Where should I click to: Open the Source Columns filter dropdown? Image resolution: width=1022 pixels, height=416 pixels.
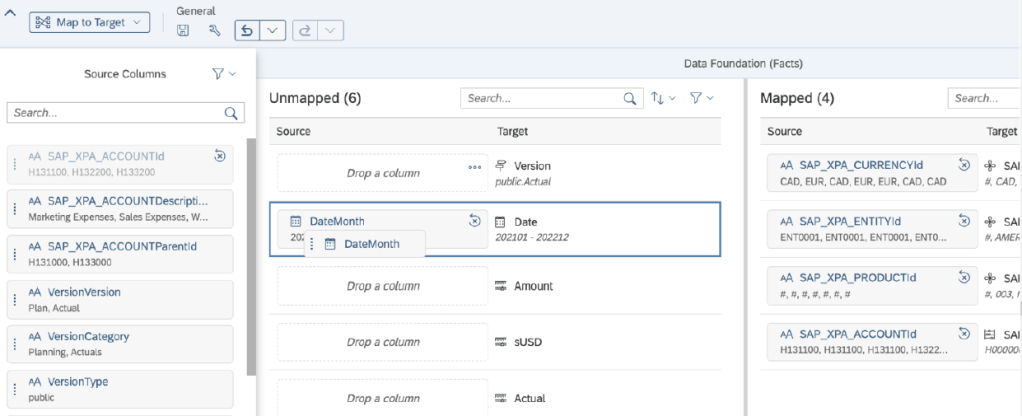coord(224,74)
